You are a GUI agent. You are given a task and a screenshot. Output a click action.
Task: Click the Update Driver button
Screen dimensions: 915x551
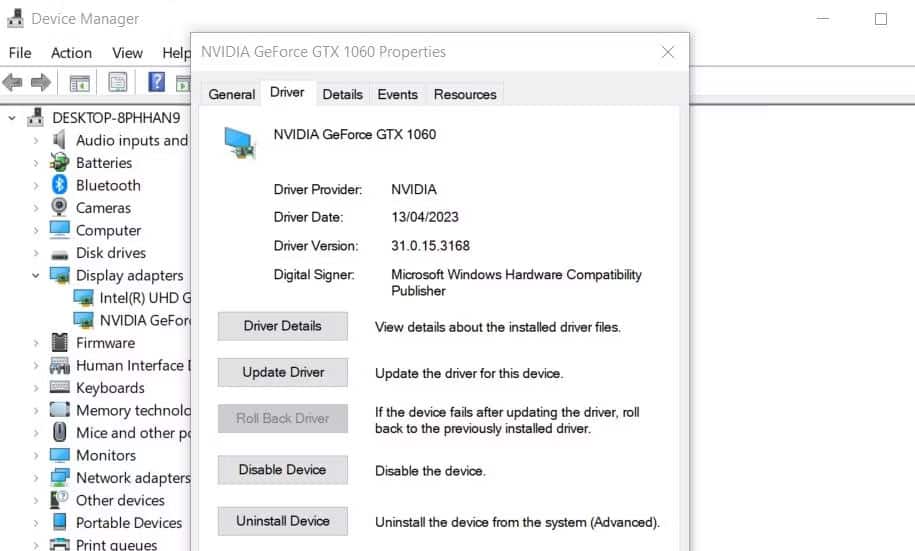click(283, 372)
